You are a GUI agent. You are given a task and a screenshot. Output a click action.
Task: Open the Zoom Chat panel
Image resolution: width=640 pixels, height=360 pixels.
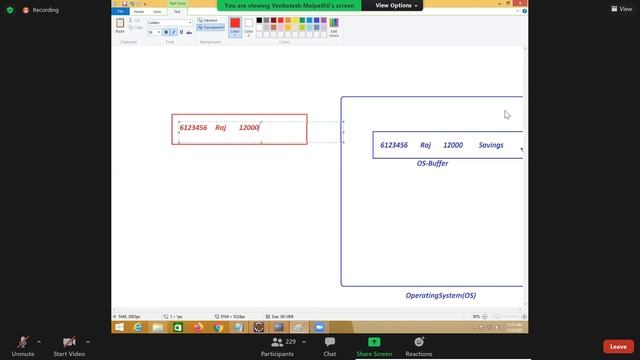pos(330,346)
